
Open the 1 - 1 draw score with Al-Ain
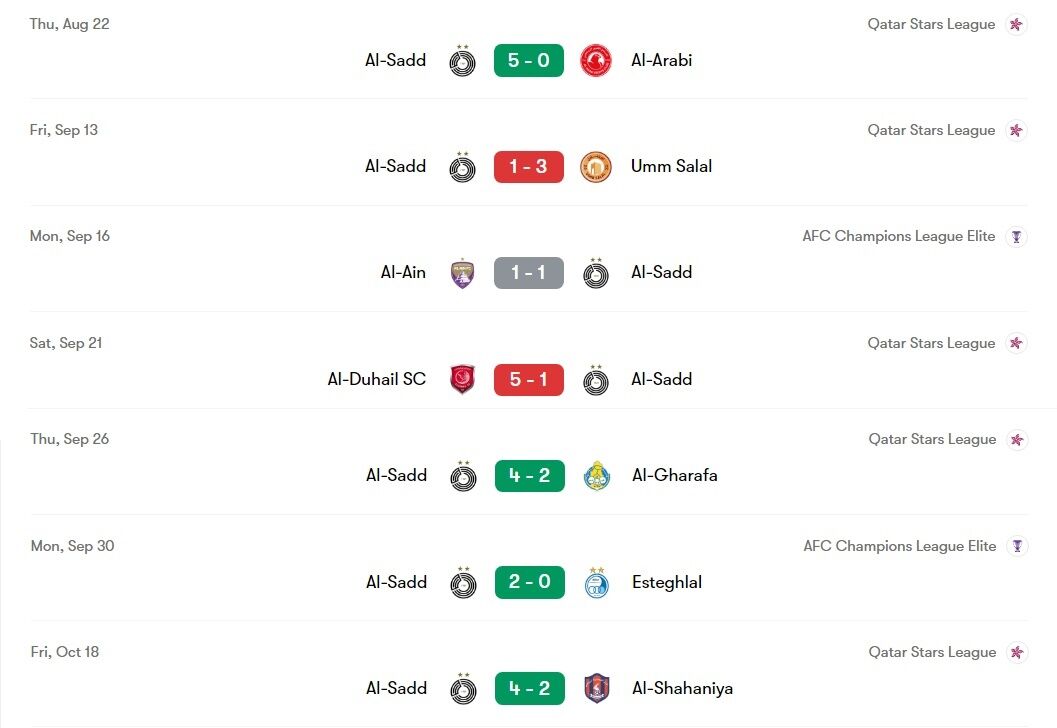click(528, 273)
